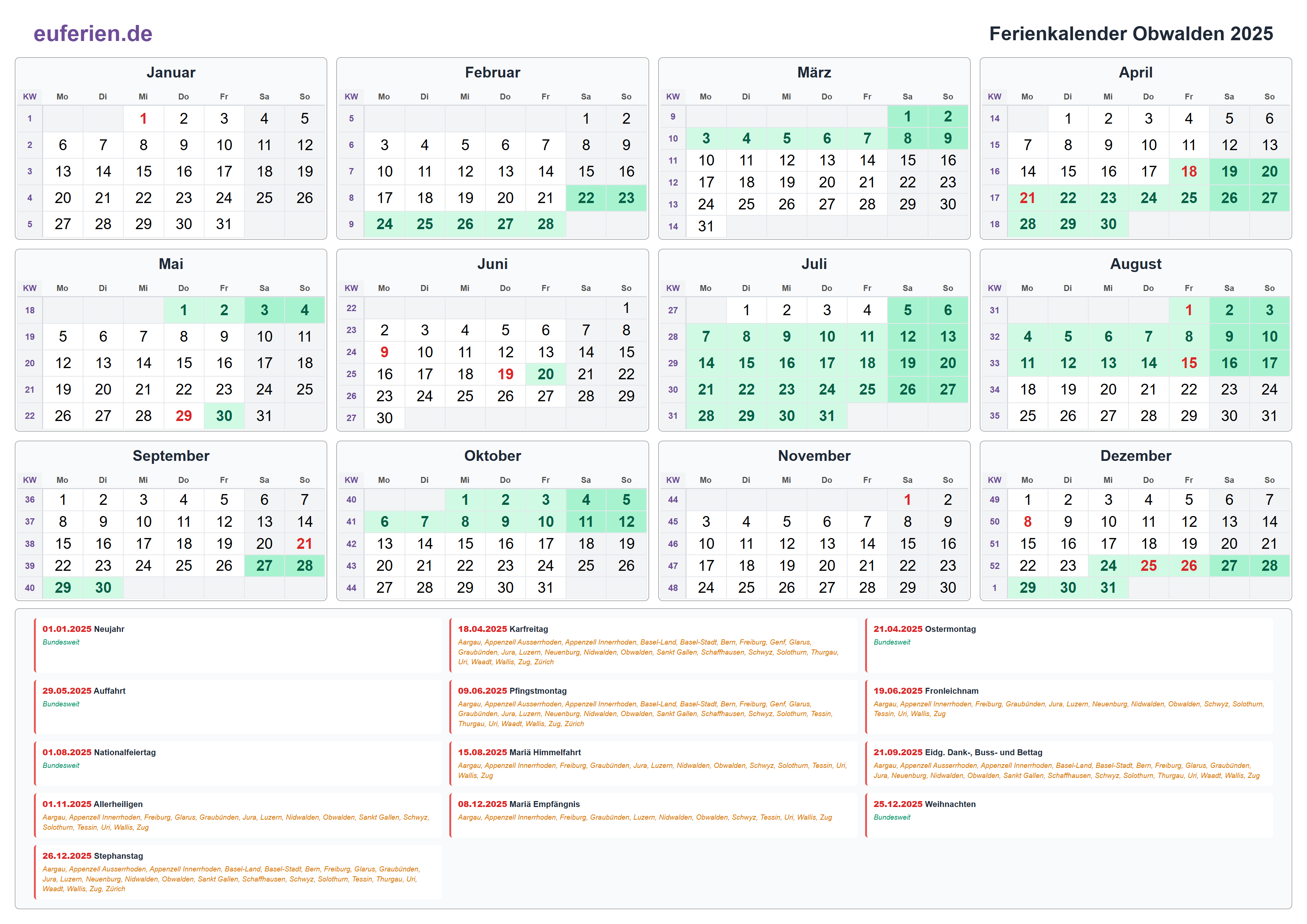Select green date 20 in Juni
Viewport: 1307px width, 924px height.
(x=545, y=374)
